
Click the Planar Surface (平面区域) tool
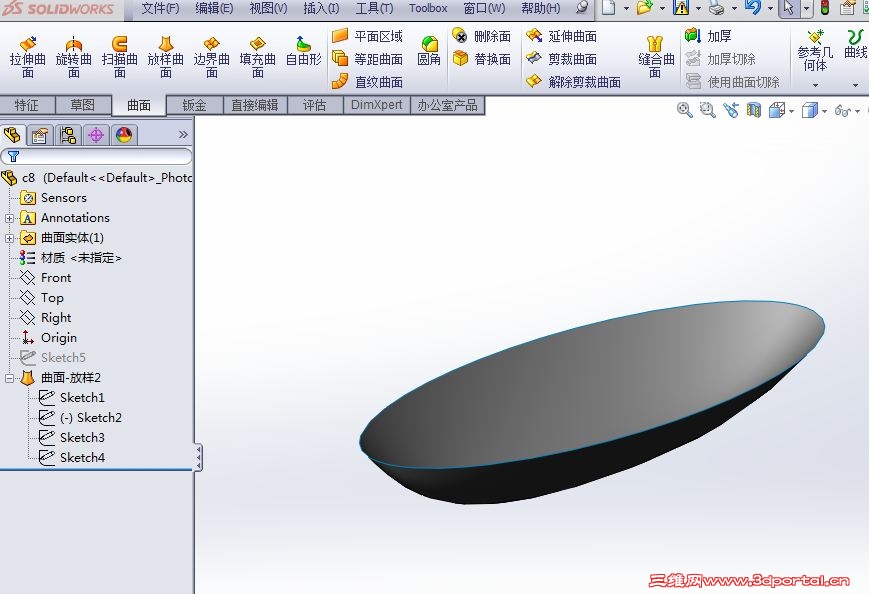point(367,36)
